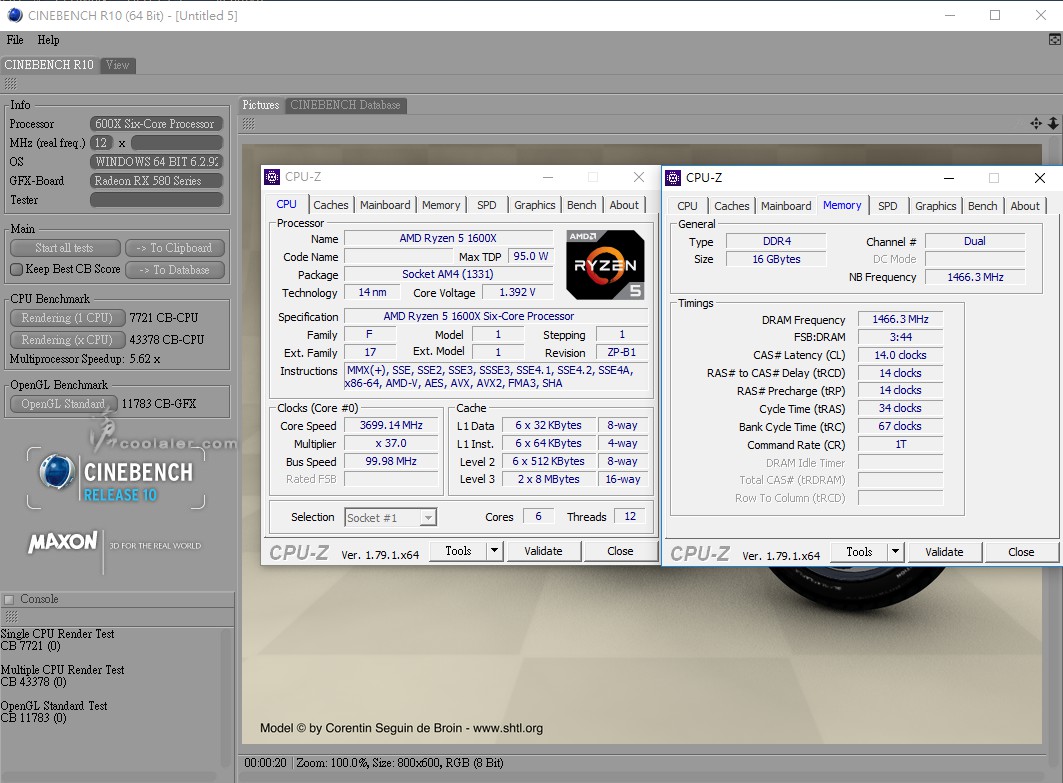
Task: Click the pan view arrows icon in Pictures panel
Action: coord(1036,123)
